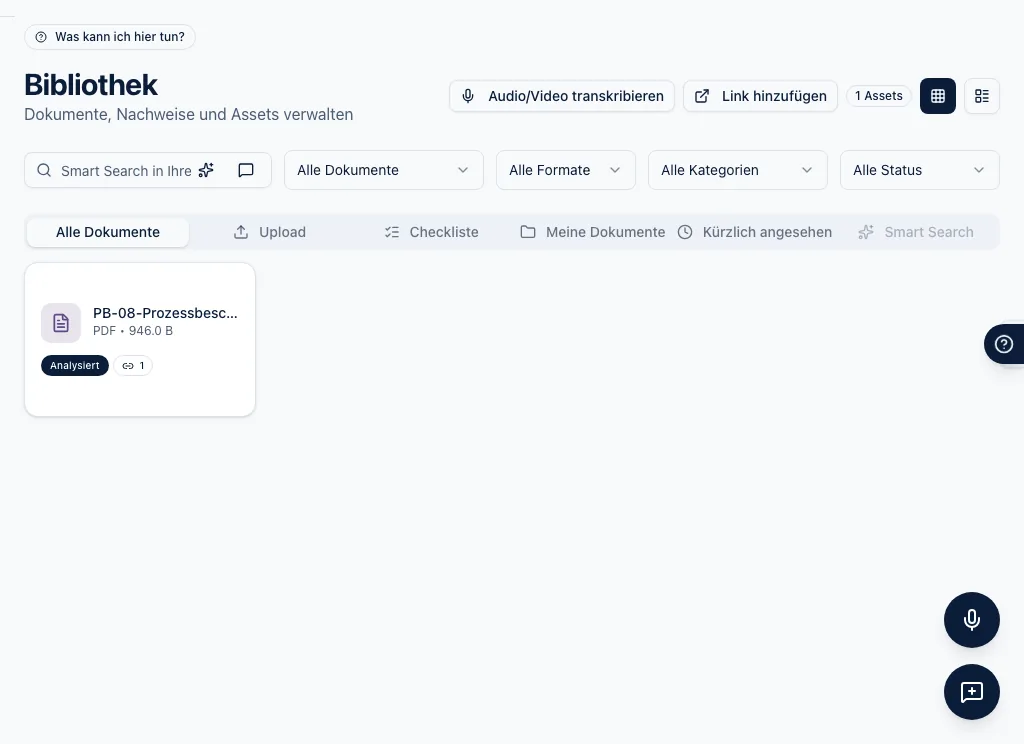This screenshot has width=1024, height=744.
Task: Go to the Meine Dokumente tab
Action: click(x=592, y=233)
